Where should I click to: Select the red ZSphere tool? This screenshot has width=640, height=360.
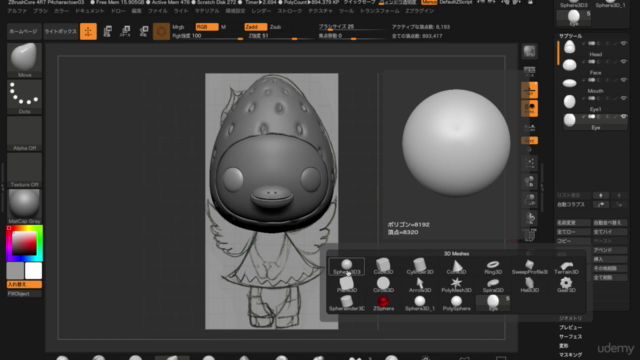(383, 303)
